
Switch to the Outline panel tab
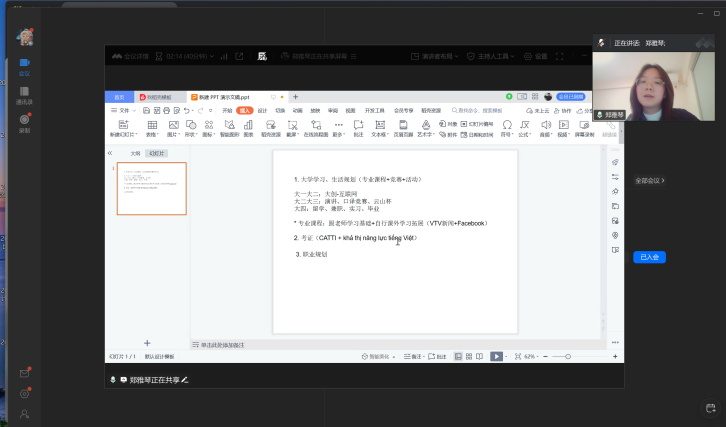(135, 153)
